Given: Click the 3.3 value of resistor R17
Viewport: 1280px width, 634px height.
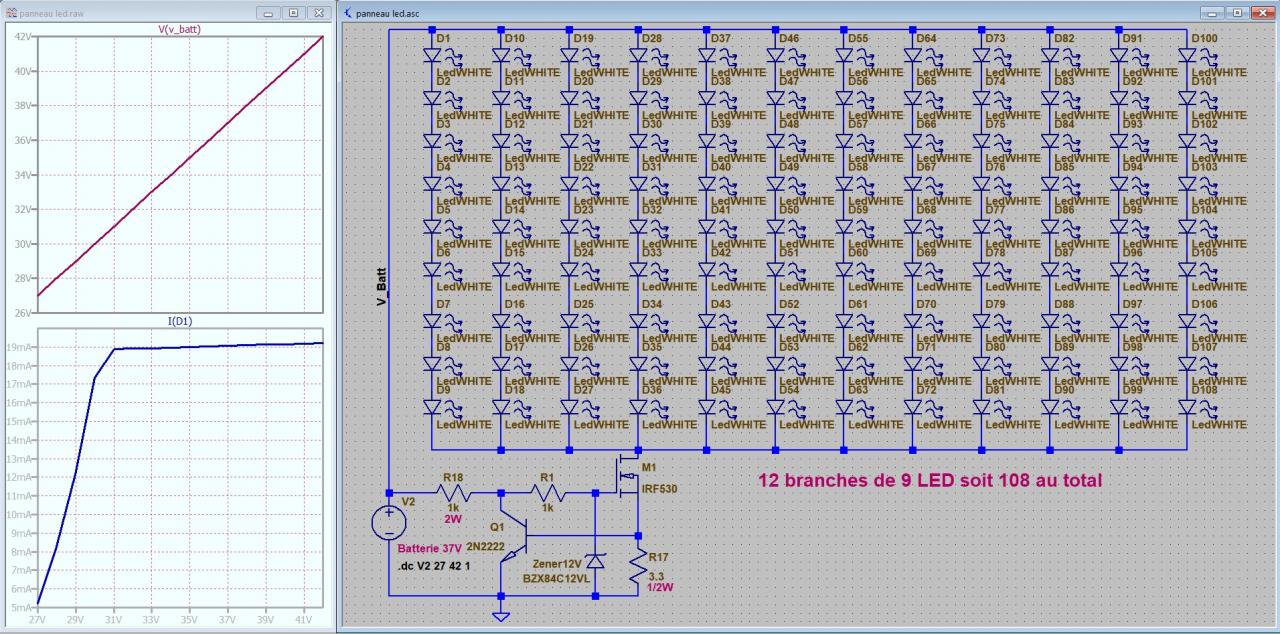Looking at the screenshot, I should (x=656, y=577).
